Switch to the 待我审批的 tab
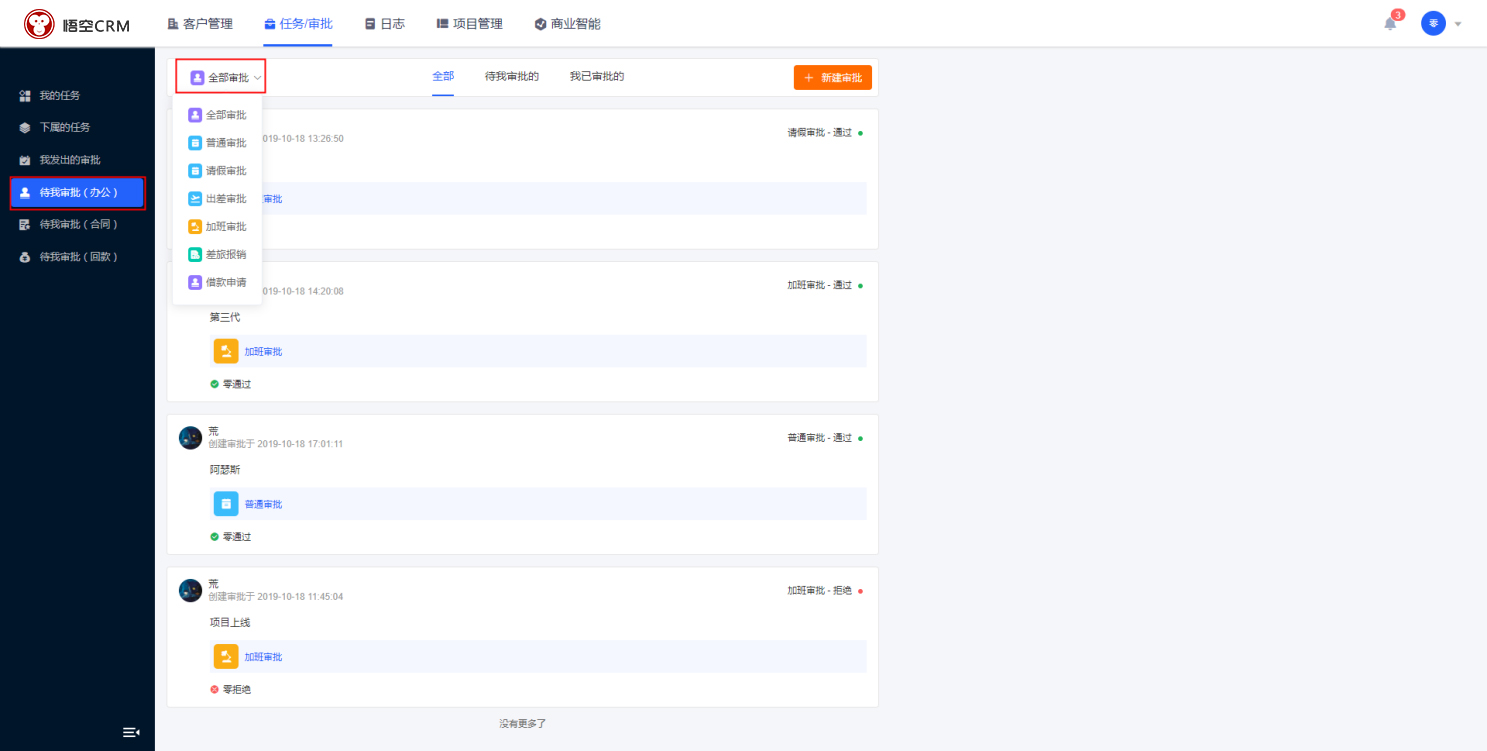Screen dimensions: 1487x751 click(512, 76)
